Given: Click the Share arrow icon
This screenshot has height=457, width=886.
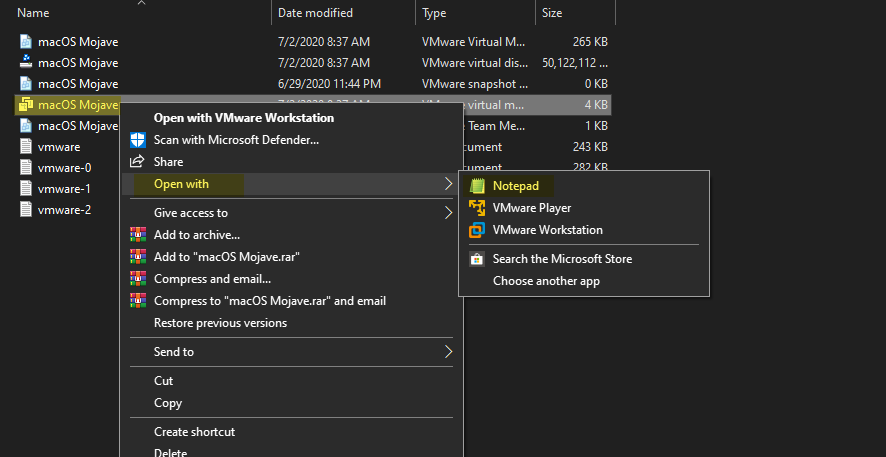Looking at the screenshot, I should 137,162.
